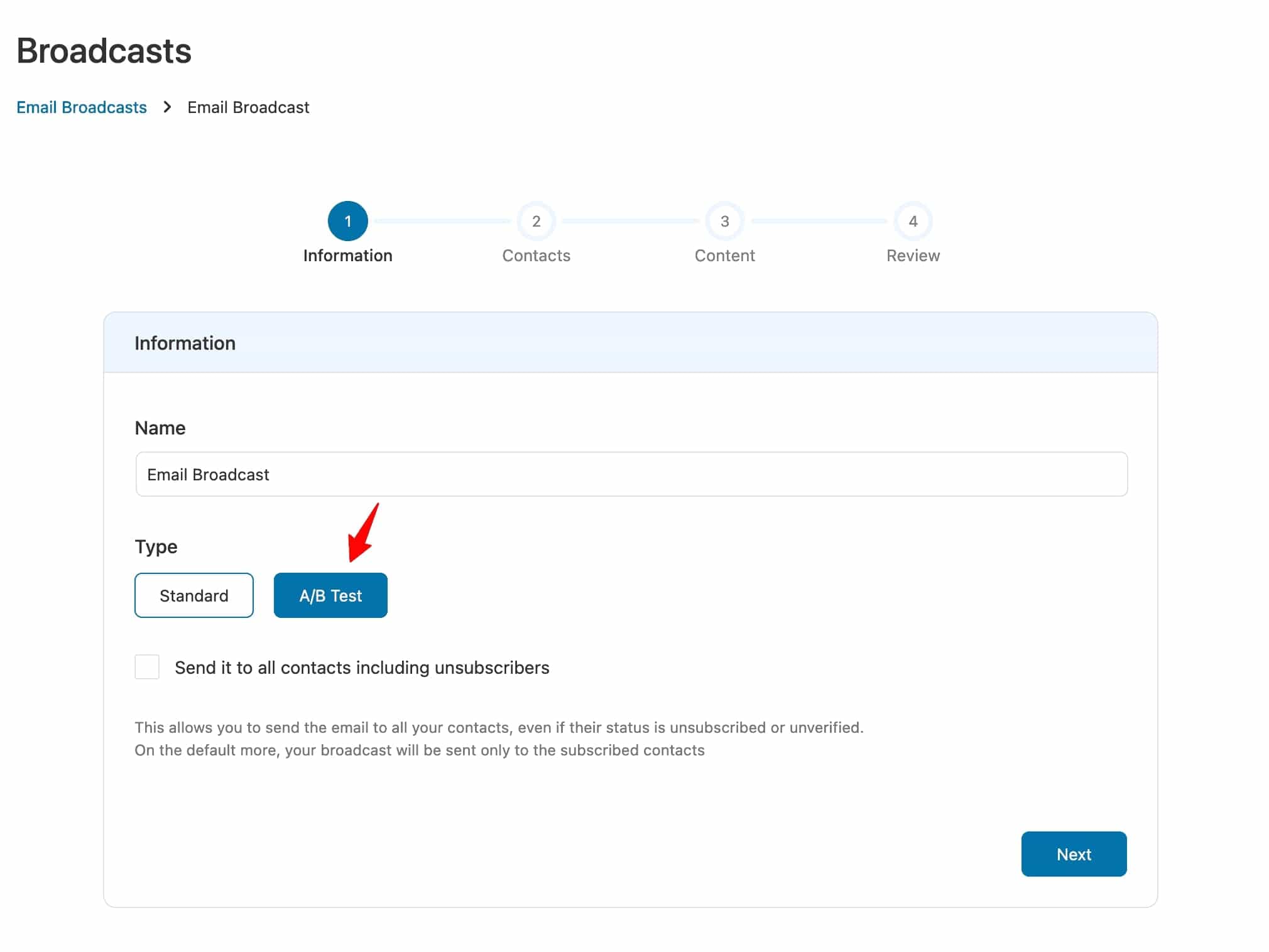This screenshot has height=952, width=1269.
Task: Click the Contacts step icon
Action: tap(536, 219)
